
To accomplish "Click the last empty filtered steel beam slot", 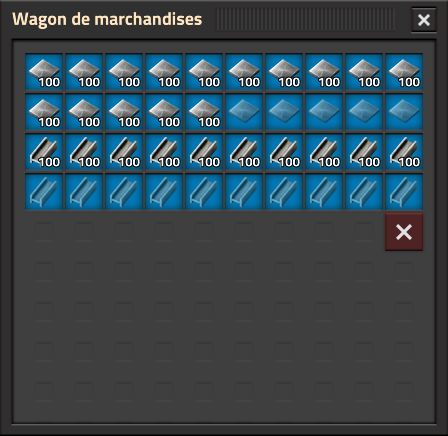I will (404, 192).
